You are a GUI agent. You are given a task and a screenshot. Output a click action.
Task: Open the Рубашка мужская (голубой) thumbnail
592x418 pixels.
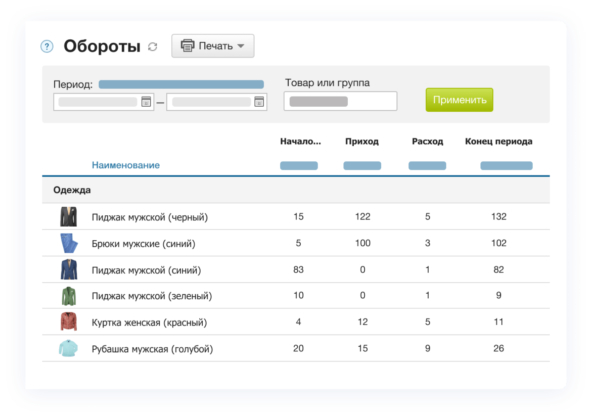[x=68, y=348]
